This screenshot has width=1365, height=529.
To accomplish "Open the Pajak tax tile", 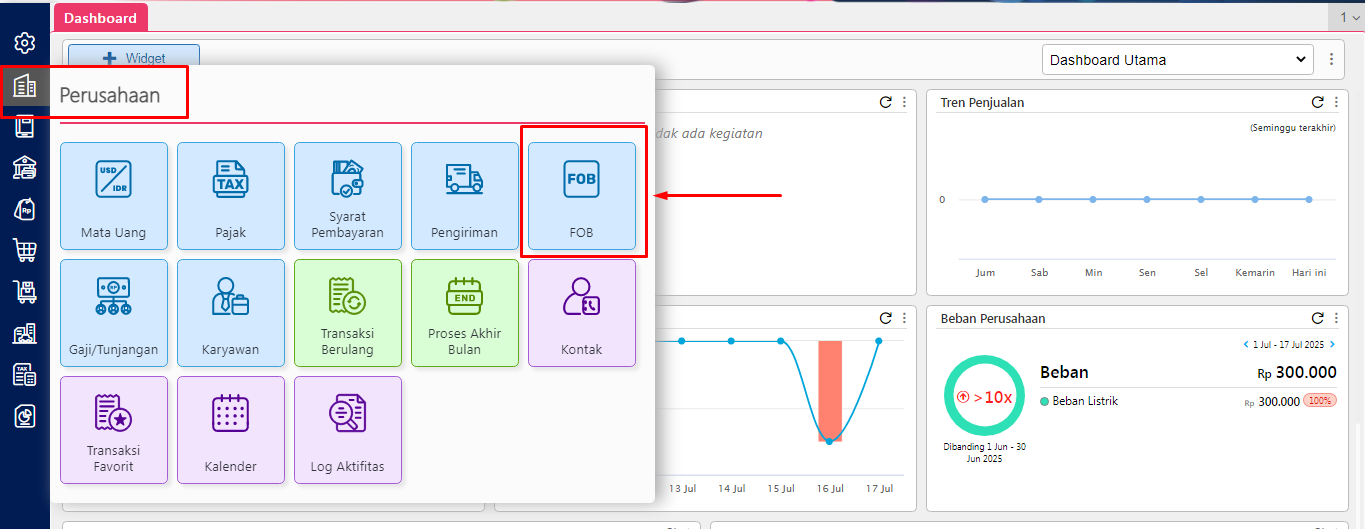I will [x=231, y=196].
